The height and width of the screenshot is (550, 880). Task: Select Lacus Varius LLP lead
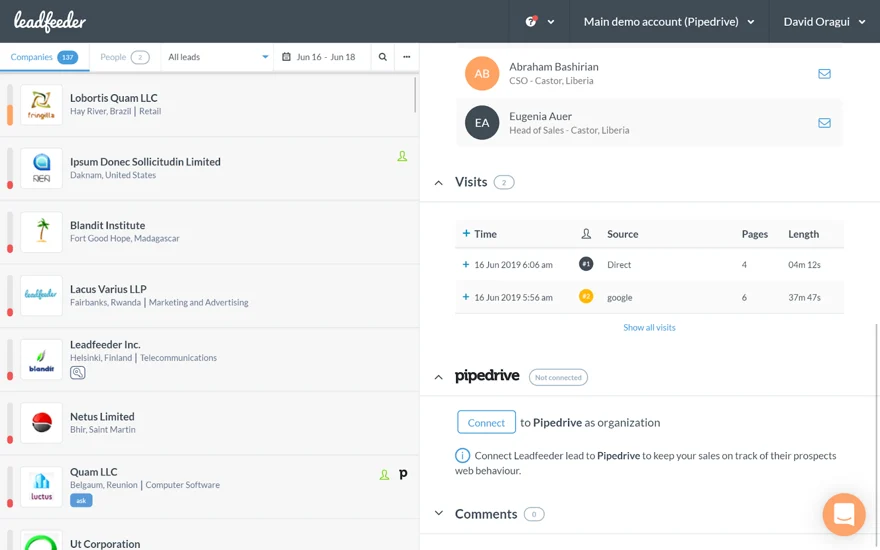(x=209, y=295)
